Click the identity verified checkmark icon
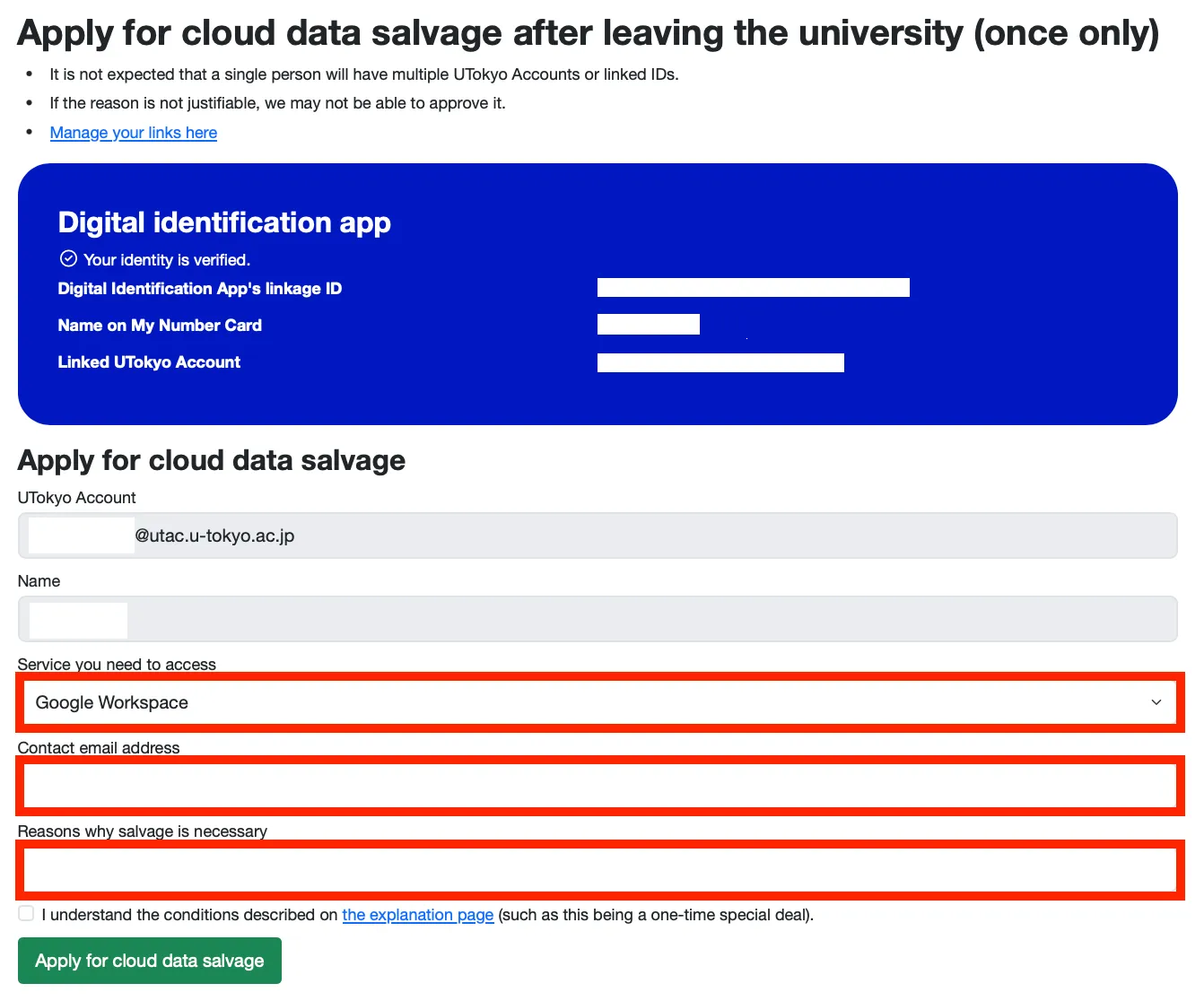 68,259
